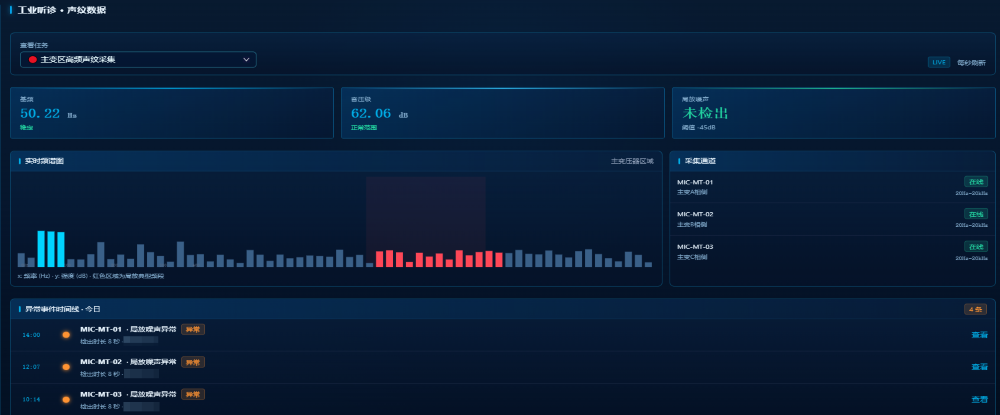1000x415 pixels.
Task: Click the 主变压器区域 label on spectrum panel
Action: pyautogui.click(x=632, y=161)
